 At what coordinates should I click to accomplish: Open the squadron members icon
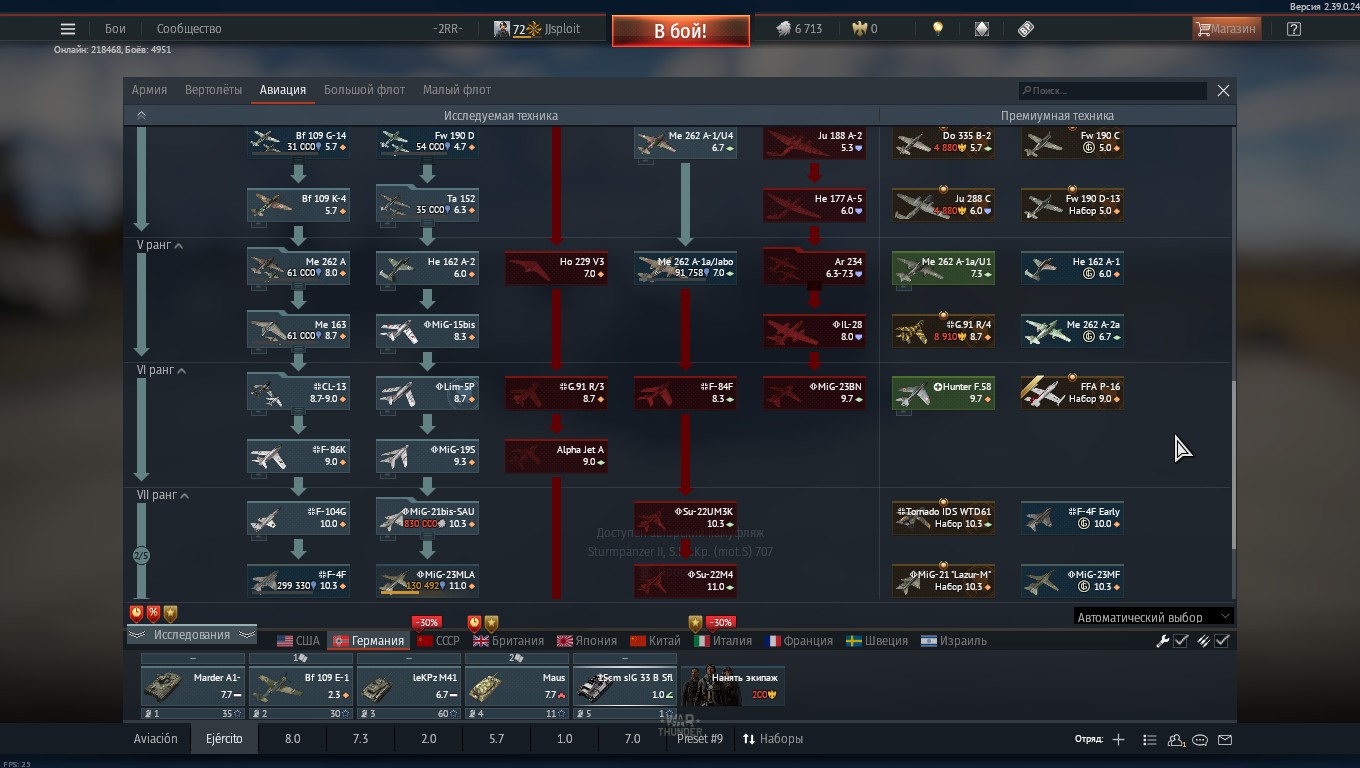click(x=1176, y=740)
